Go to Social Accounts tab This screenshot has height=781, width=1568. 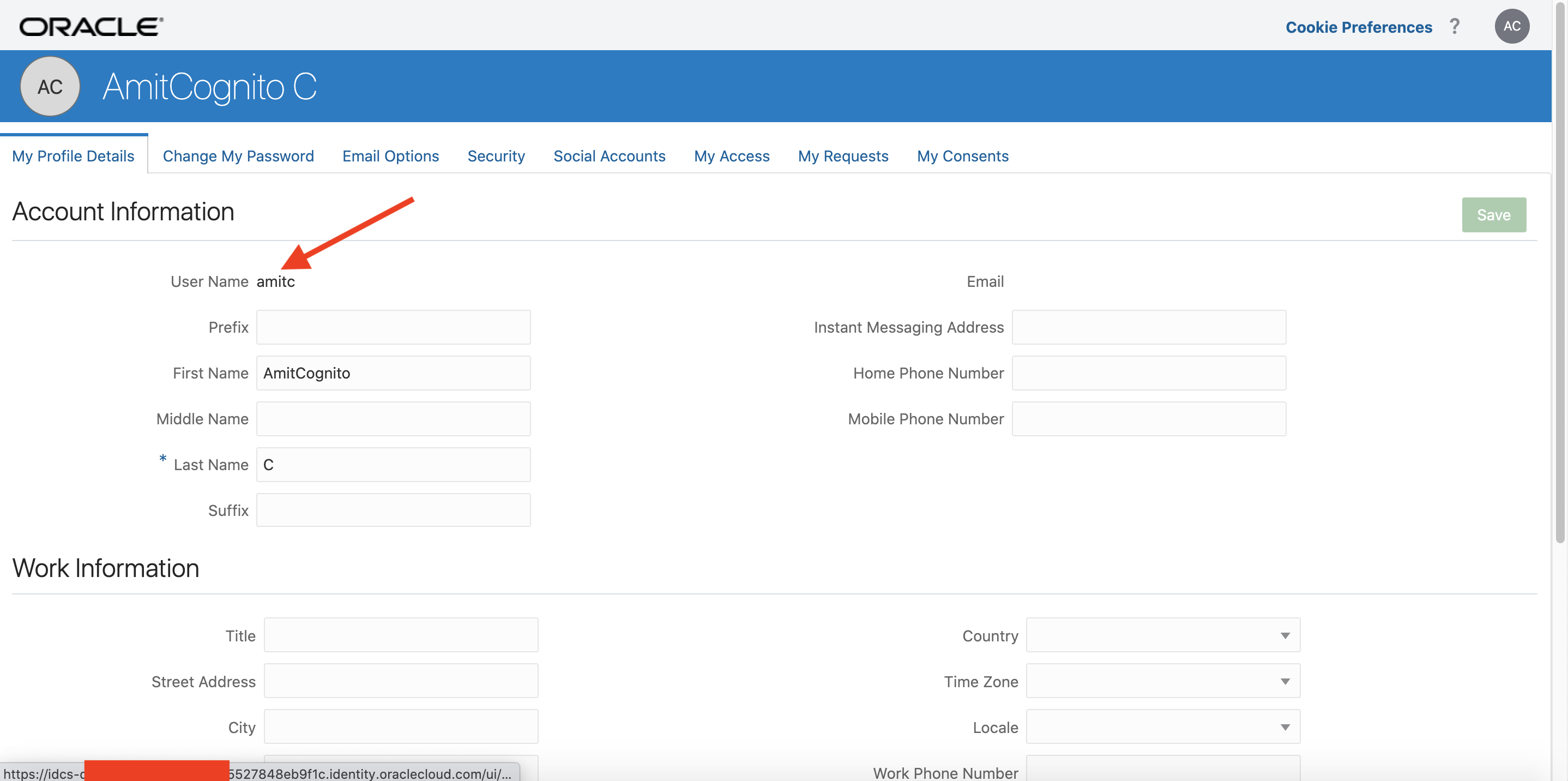coord(610,157)
